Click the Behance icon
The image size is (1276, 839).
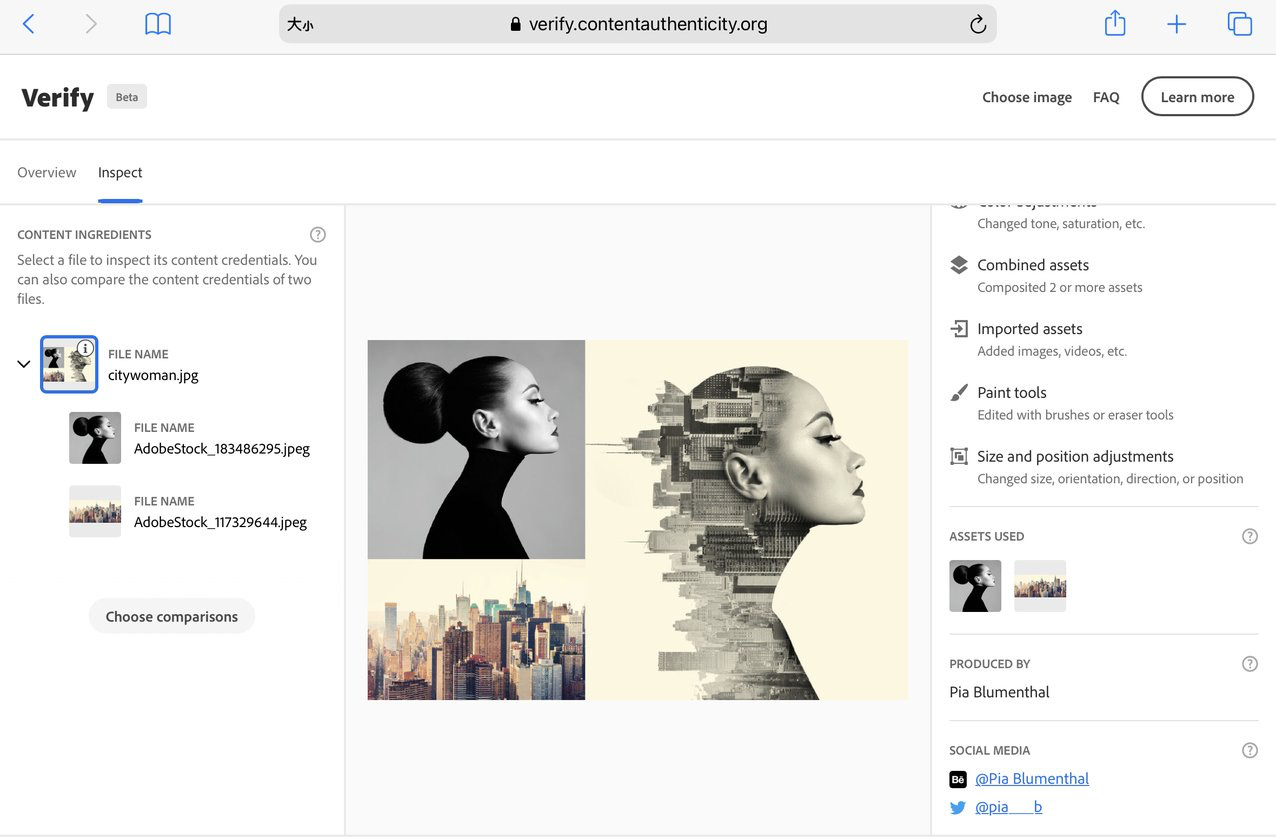coord(958,779)
